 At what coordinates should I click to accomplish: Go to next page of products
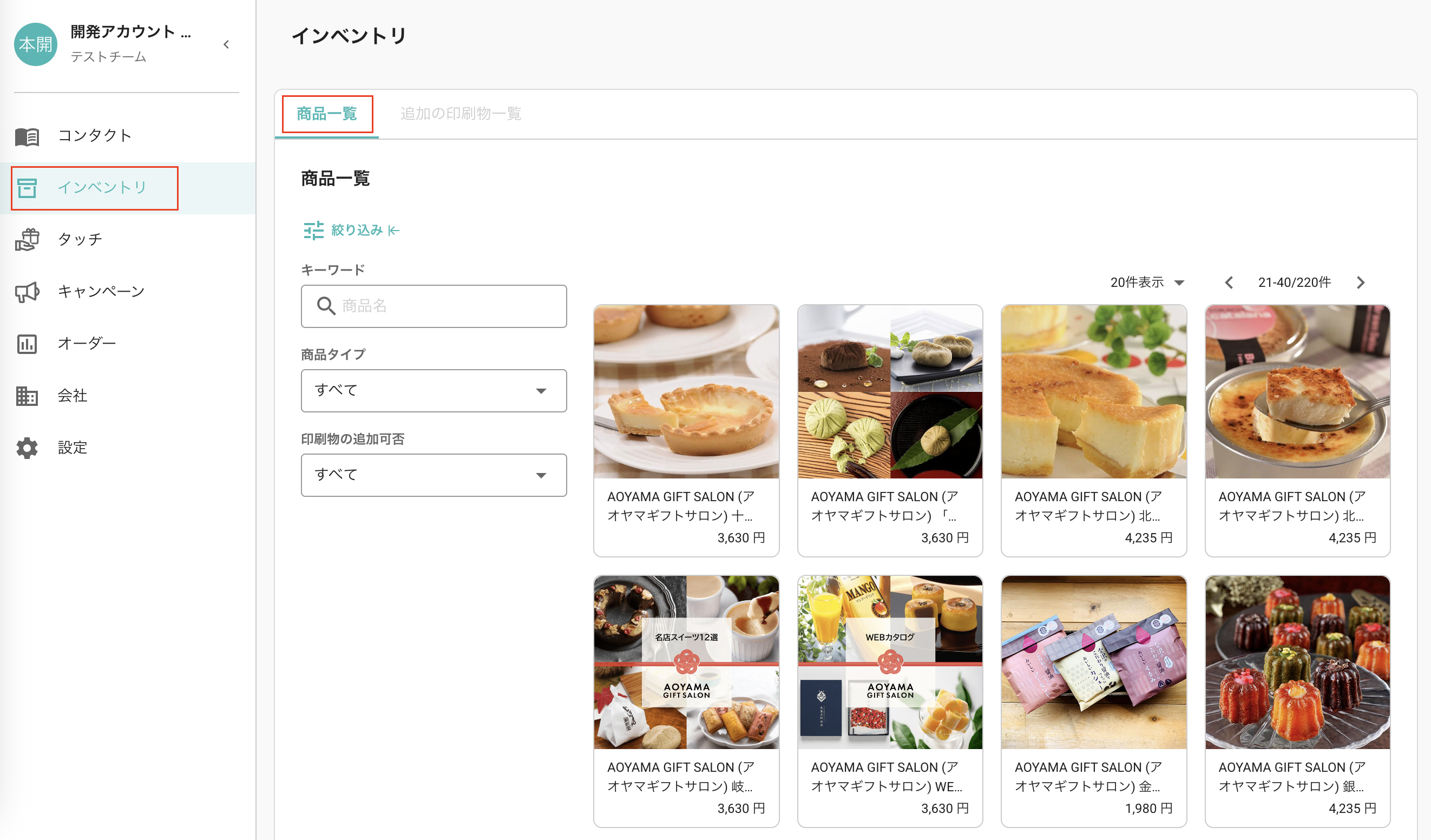1361,283
